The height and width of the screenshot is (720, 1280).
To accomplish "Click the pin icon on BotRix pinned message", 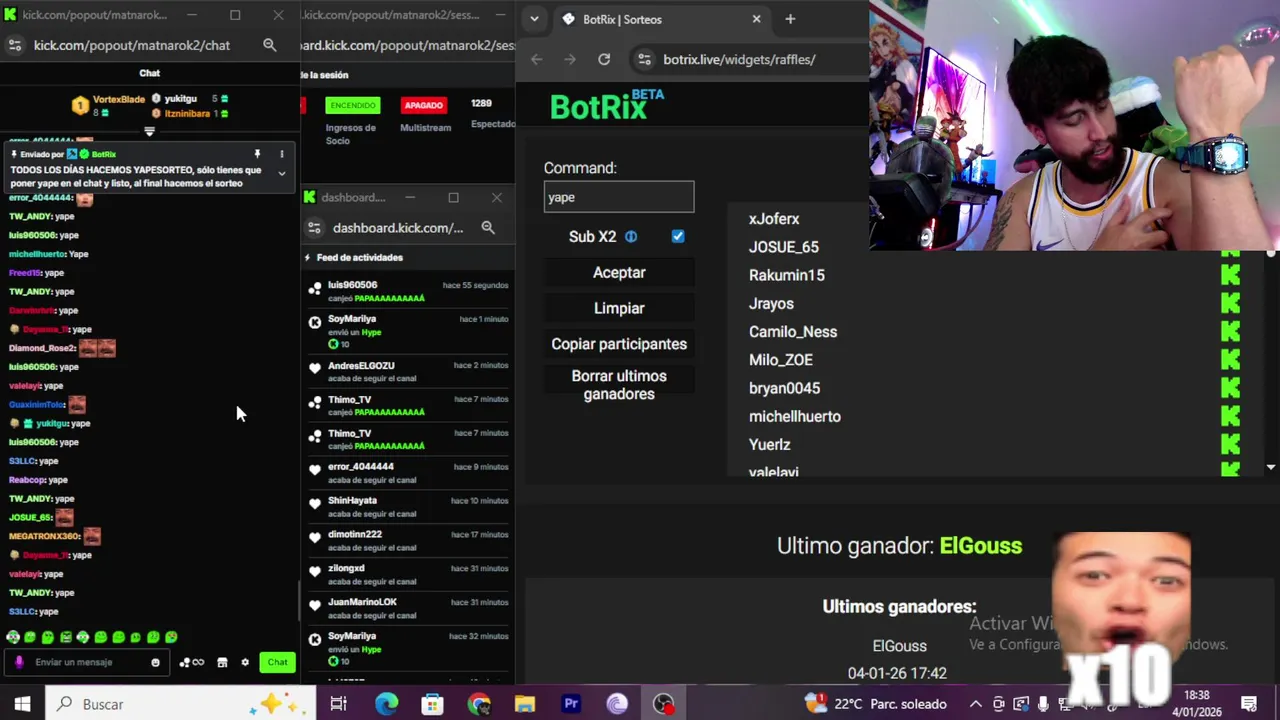I will click(257, 154).
